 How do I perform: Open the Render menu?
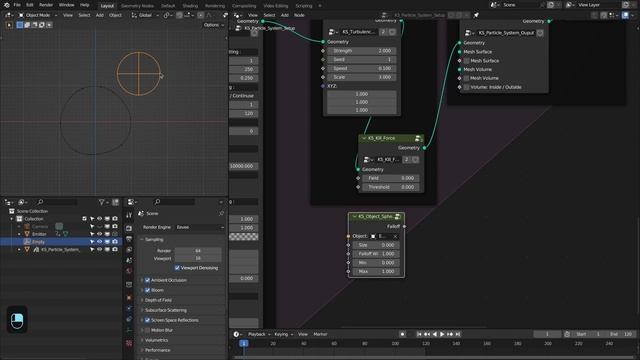46,5
